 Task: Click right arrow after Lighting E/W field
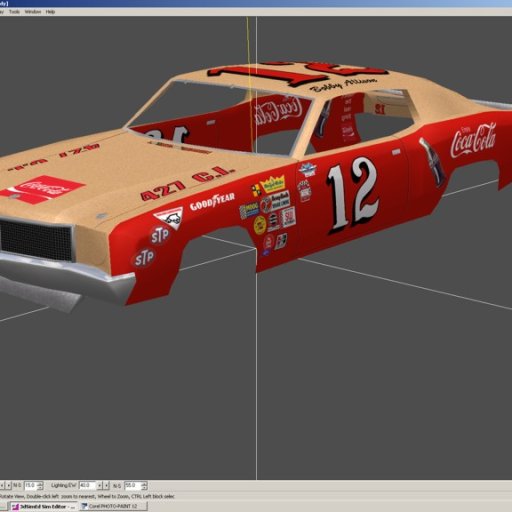point(106,485)
